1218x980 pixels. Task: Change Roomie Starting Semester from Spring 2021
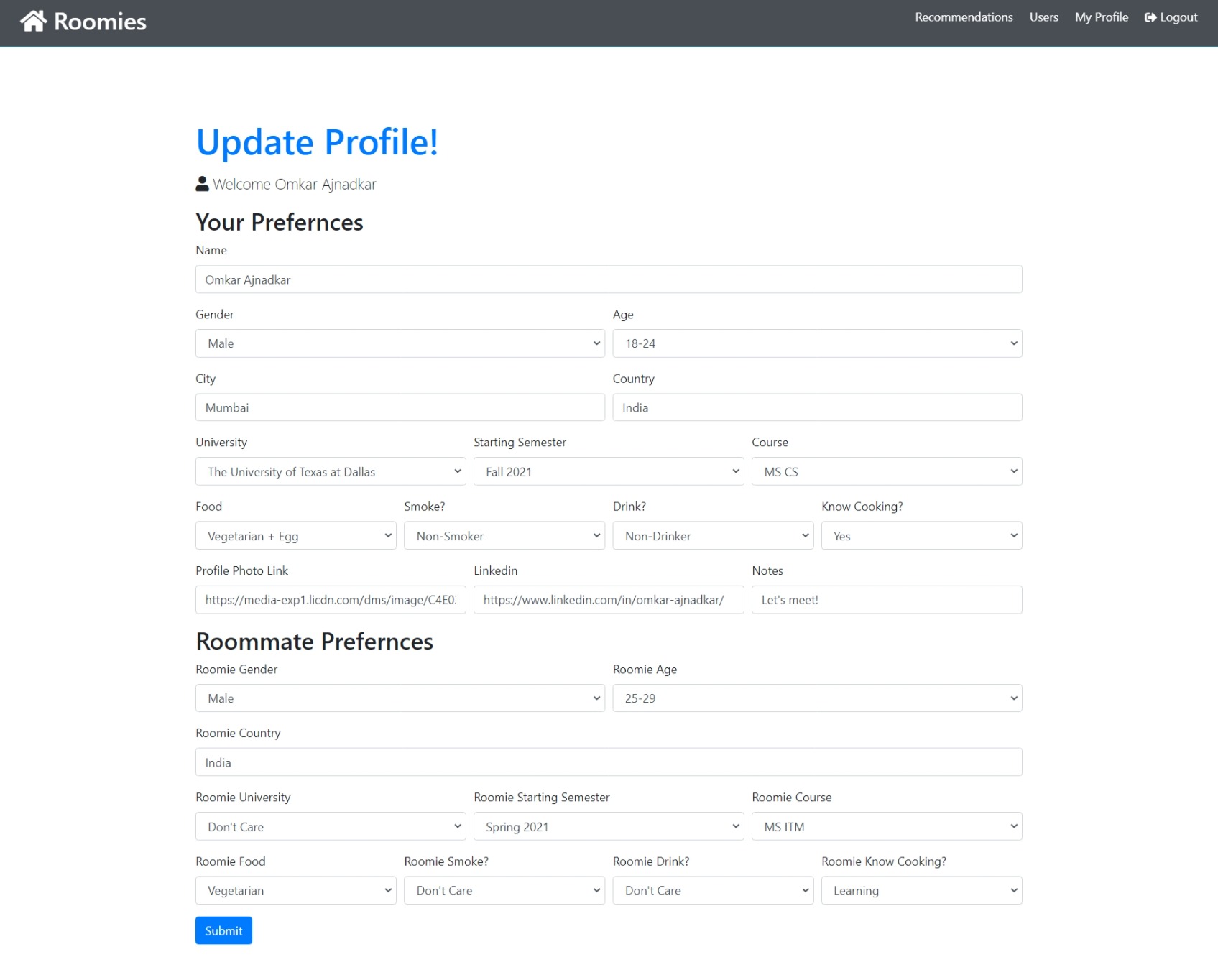click(609, 826)
